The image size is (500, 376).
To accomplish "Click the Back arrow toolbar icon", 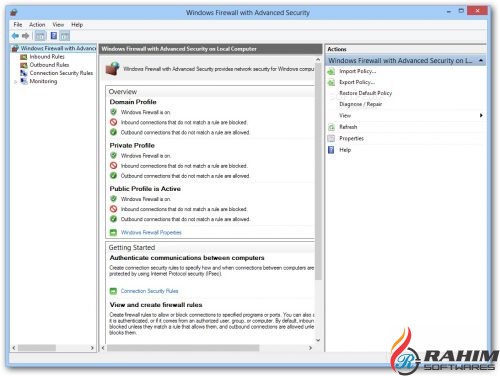I will pos(15,36).
